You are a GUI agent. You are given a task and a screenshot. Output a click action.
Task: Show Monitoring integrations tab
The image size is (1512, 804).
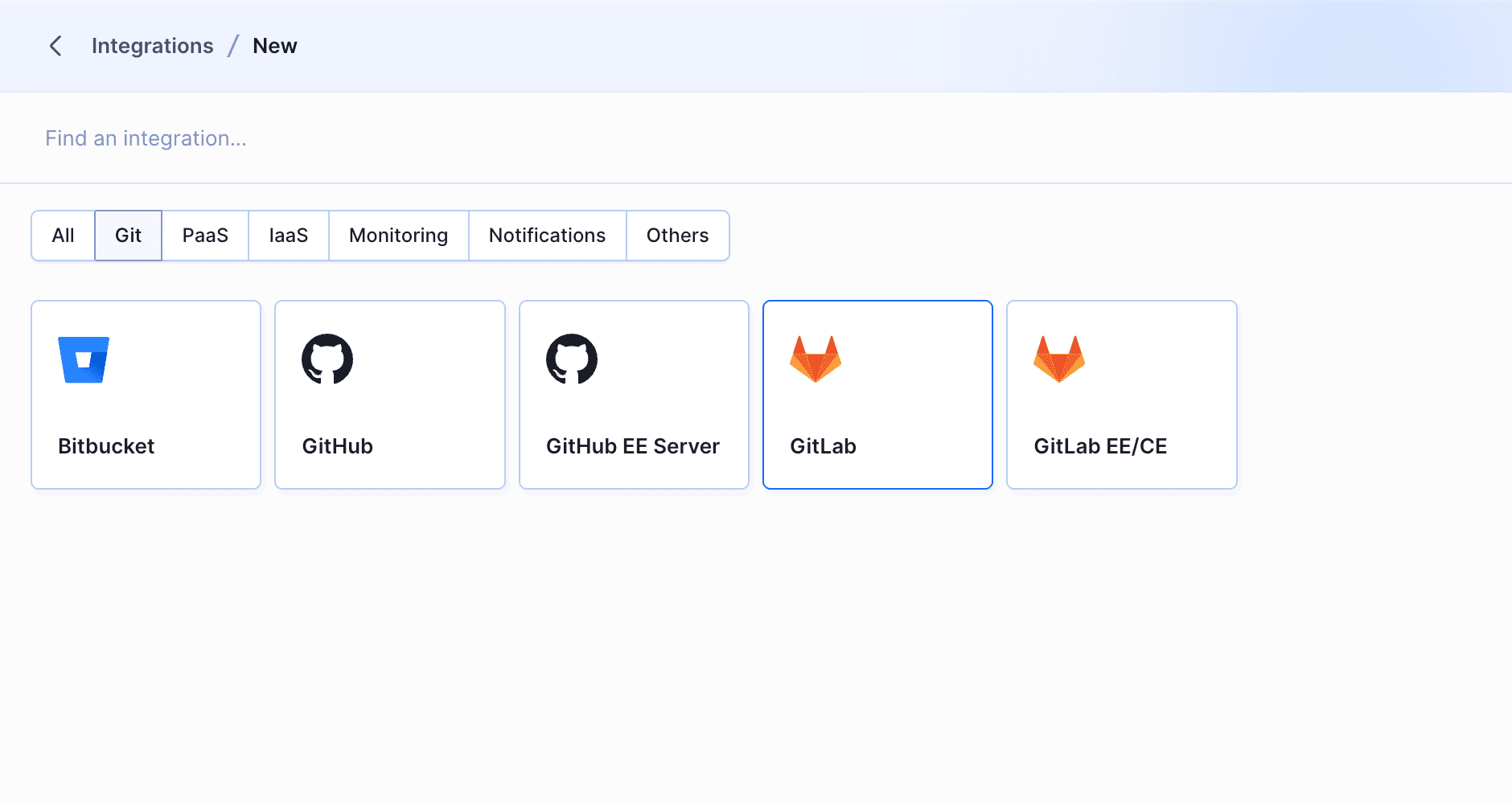(399, 236)
